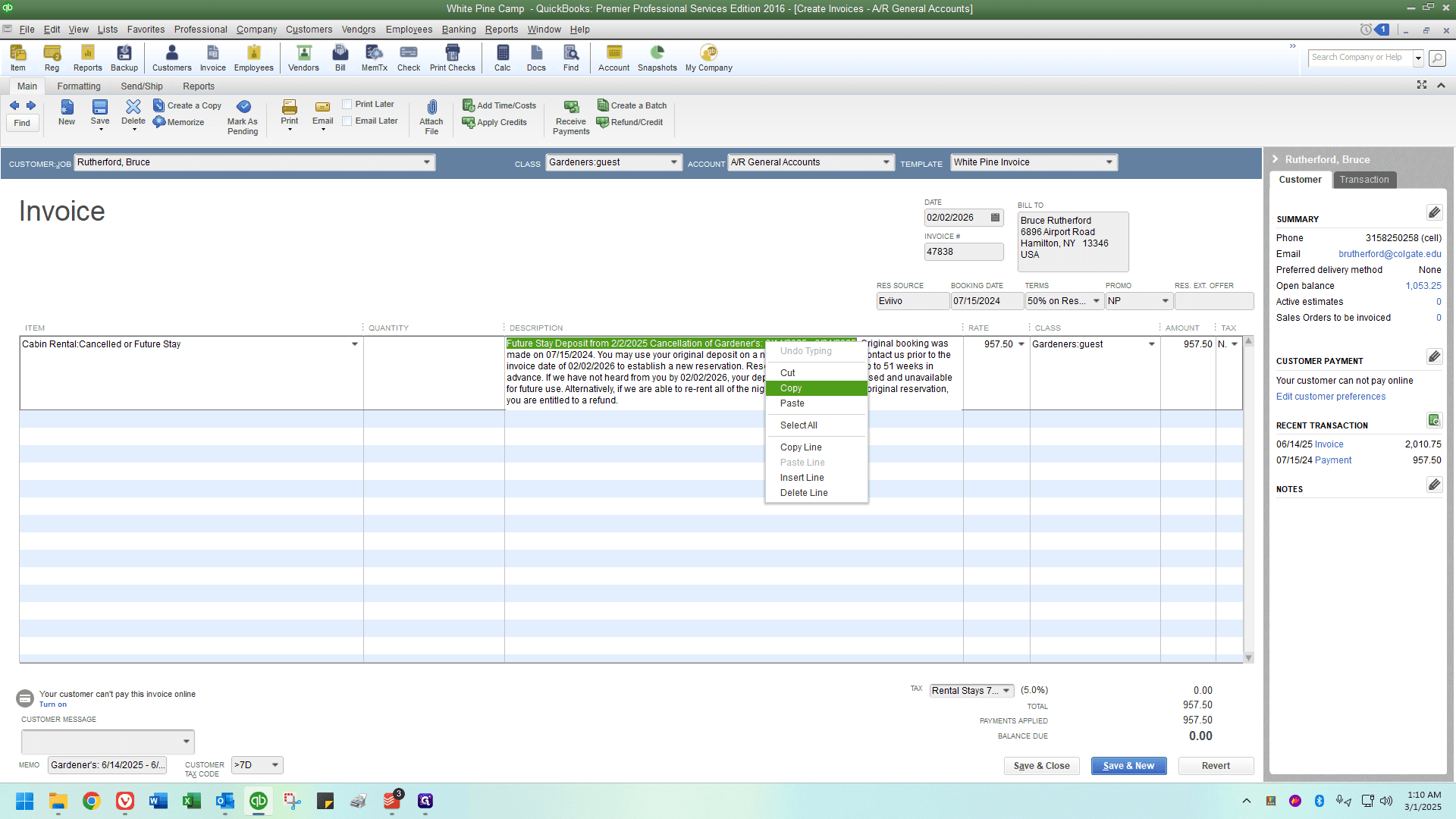The image size is (1456, 819).
Task: Click the Windows Start button
Action: (25, 801)
